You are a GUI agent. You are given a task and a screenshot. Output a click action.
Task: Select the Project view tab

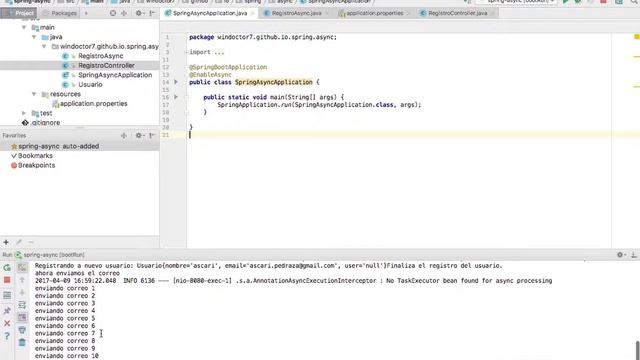(x=19, y=13)
